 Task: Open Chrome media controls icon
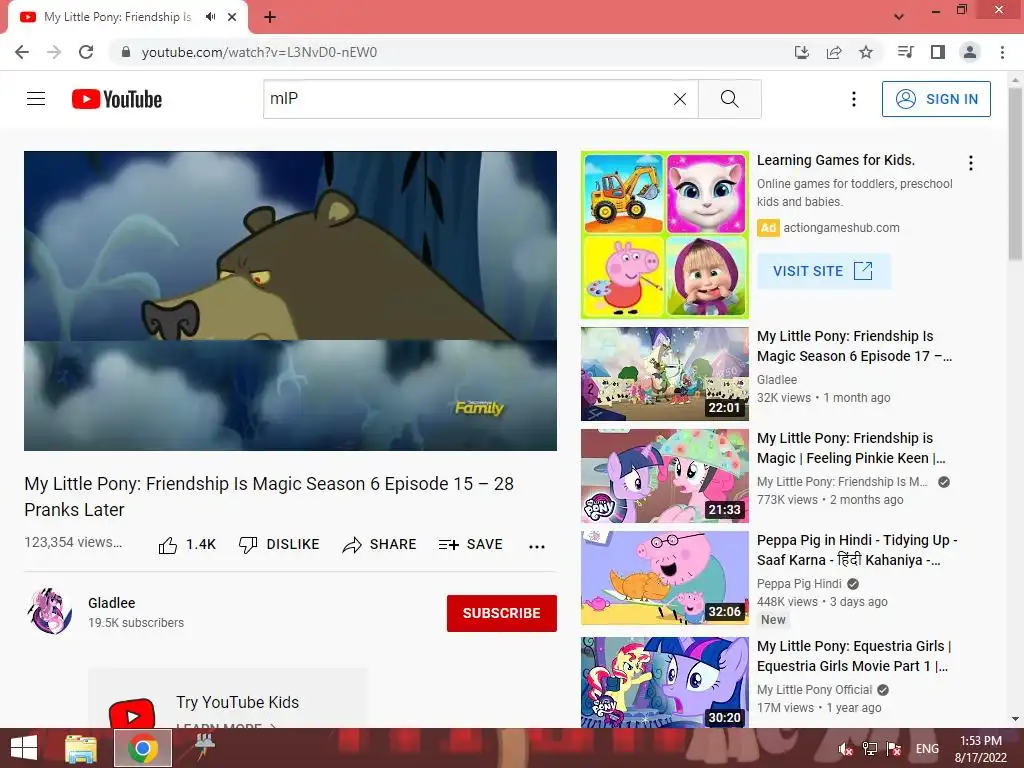tap(905, 52)
